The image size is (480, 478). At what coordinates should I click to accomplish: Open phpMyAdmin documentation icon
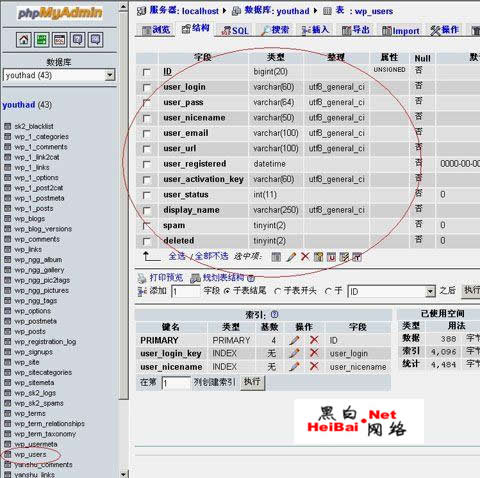pyautogui.click(x=78, y=40)
